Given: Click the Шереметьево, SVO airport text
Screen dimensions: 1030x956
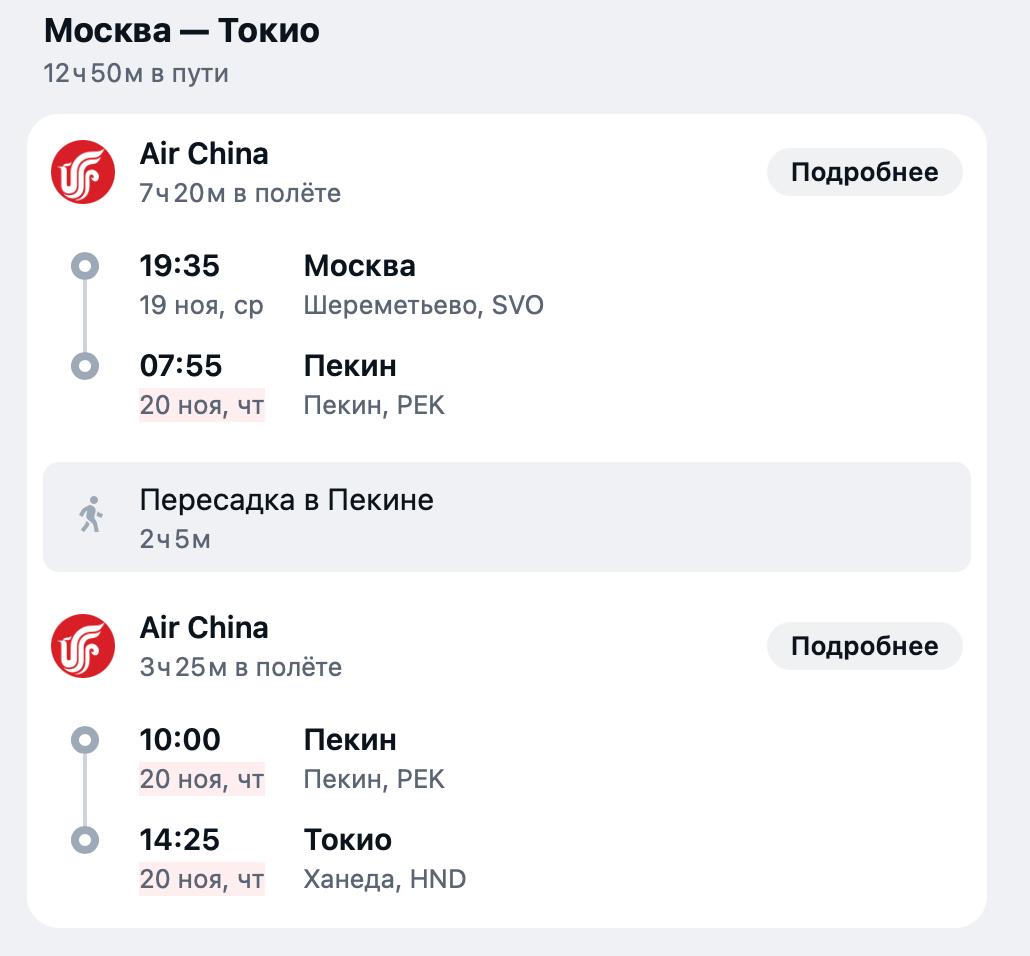Looking at the screenshot, I should [x=424, y=306].
